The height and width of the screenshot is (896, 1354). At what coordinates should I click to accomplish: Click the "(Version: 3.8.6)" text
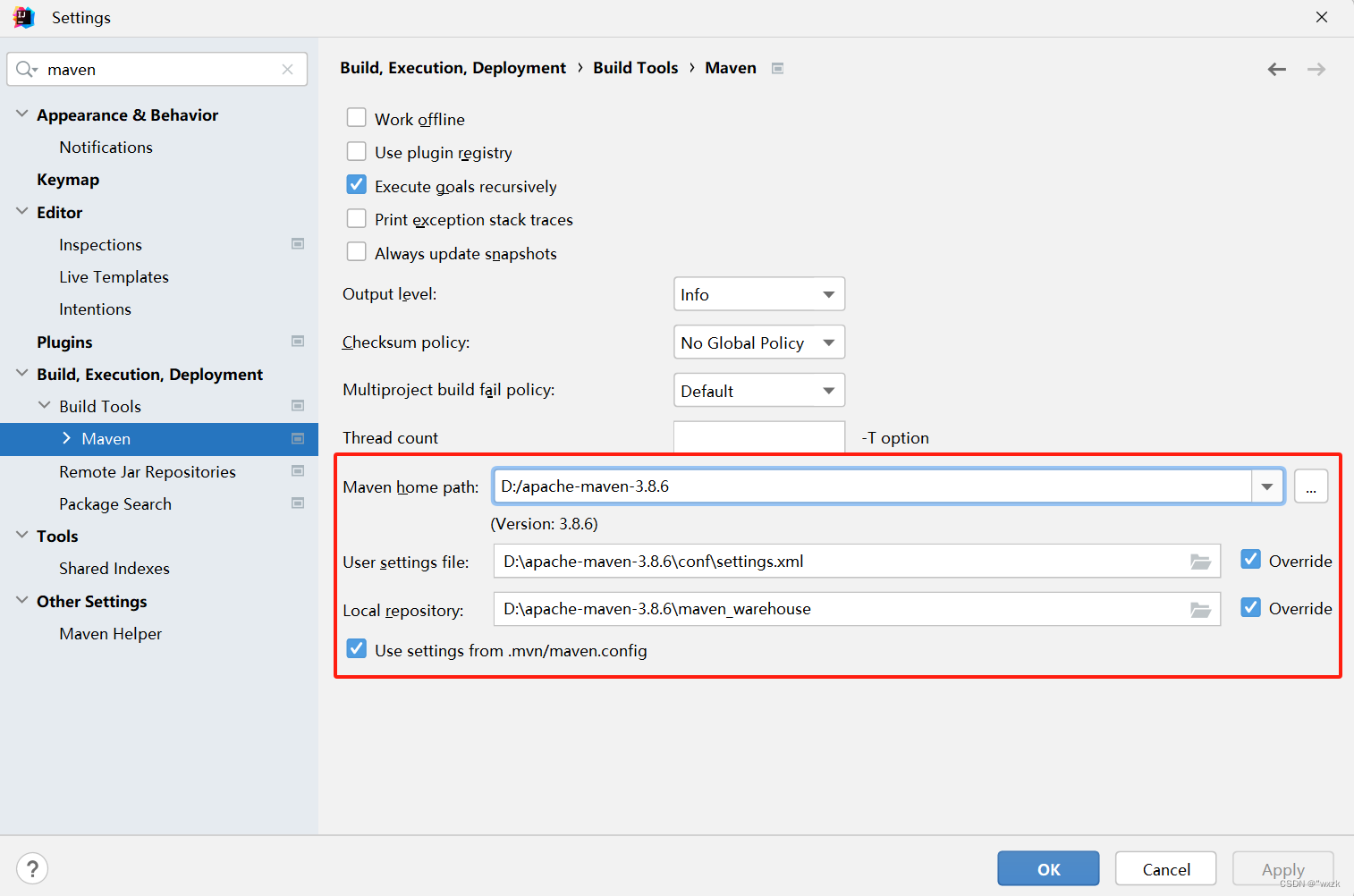click(x=545, y=524)
